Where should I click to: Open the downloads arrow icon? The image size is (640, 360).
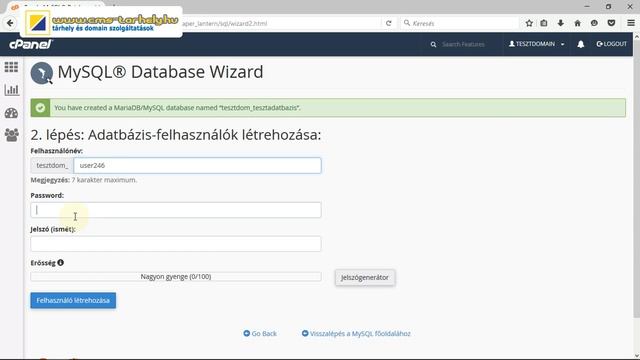click(x=561, y=23)
